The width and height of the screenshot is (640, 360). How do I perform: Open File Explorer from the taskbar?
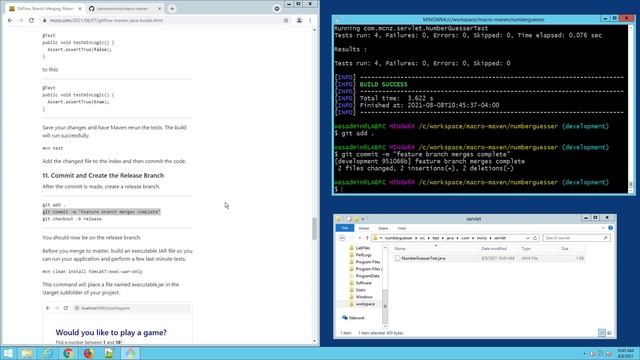[x=27, y=353]
